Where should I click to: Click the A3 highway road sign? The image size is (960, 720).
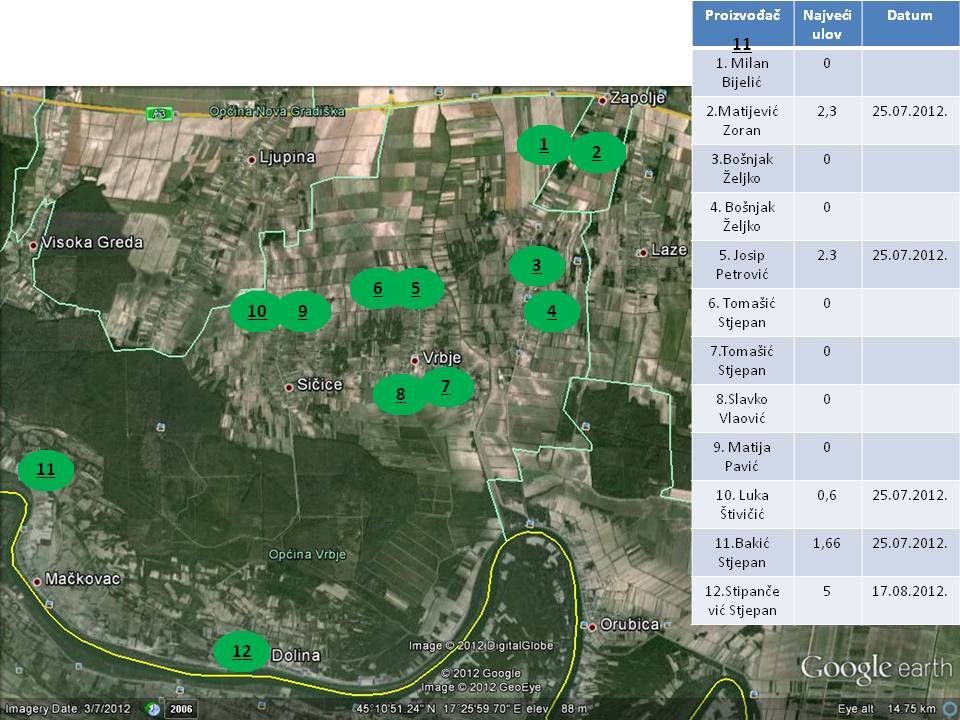click(x=157, y=113)
